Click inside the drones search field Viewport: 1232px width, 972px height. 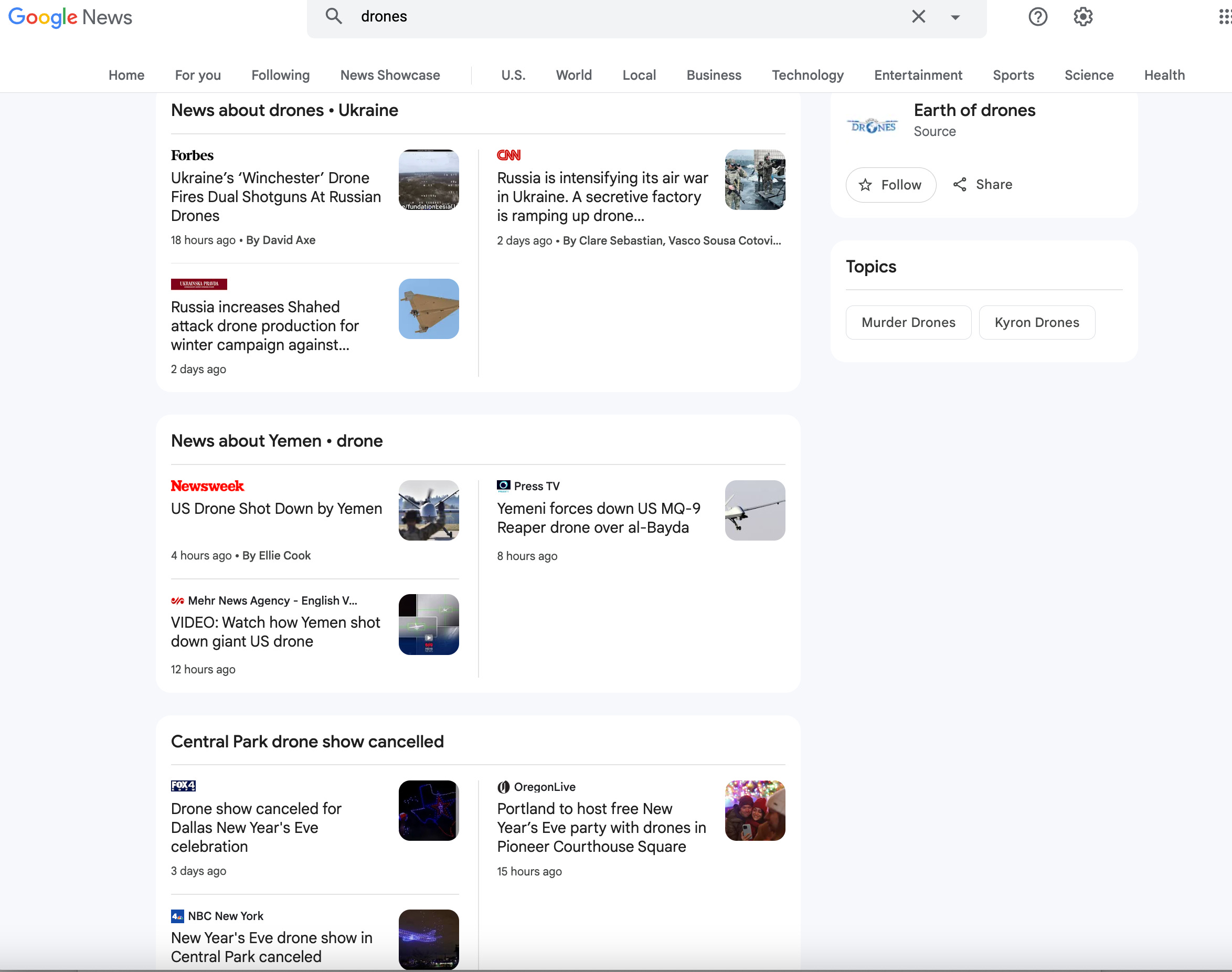click(625, 16)
